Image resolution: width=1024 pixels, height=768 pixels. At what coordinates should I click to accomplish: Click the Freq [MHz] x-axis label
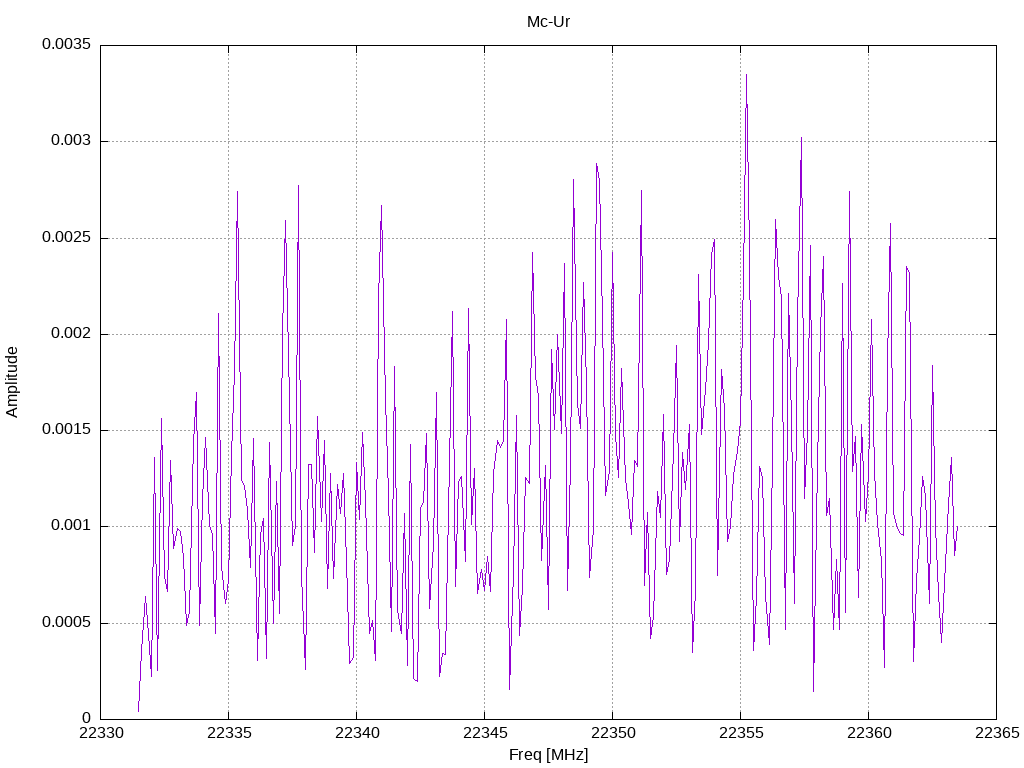pyautogui.click(x=548, y=754)
